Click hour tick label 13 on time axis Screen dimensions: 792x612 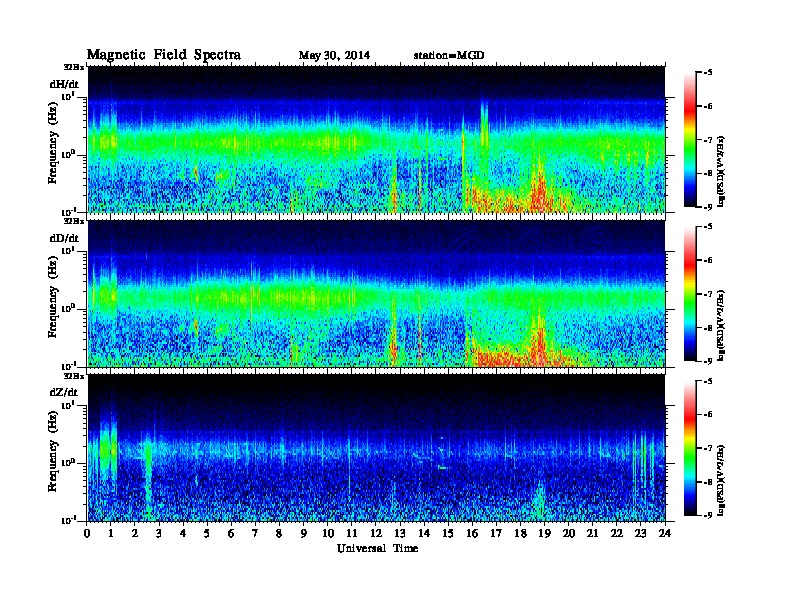click(x=400, y=533)
